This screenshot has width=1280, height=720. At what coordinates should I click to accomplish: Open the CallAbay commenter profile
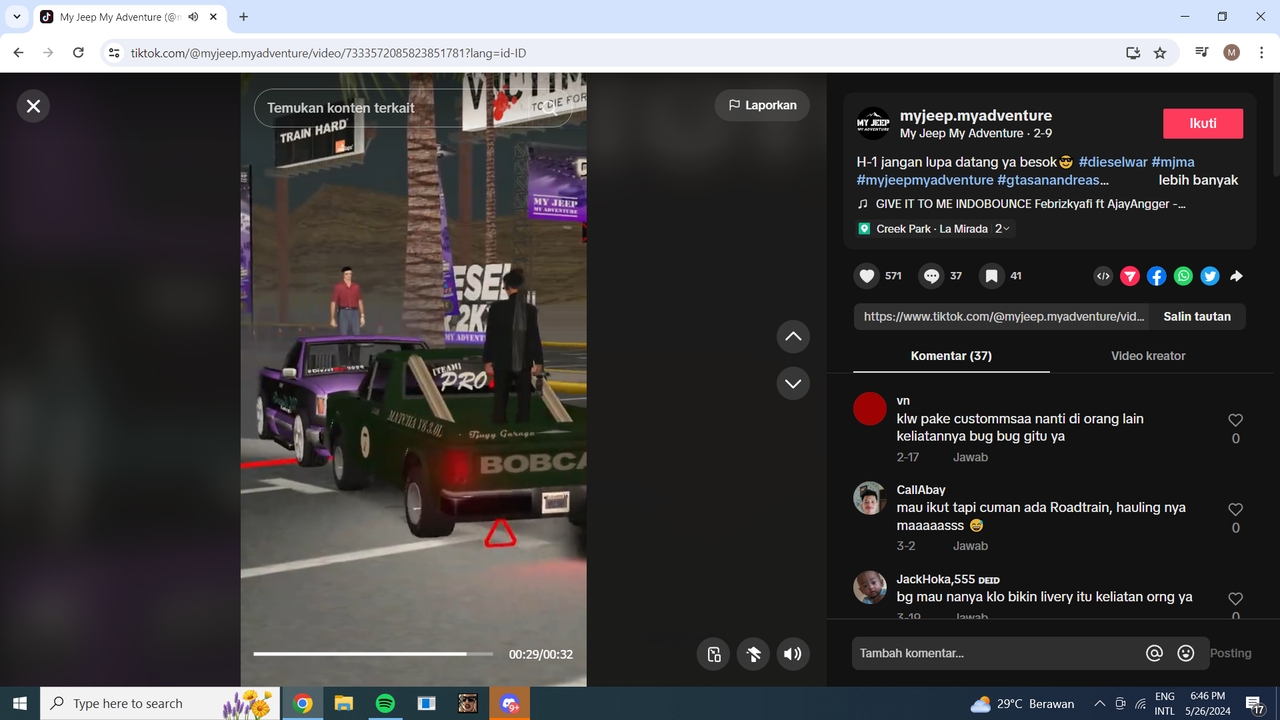point(921,490)
